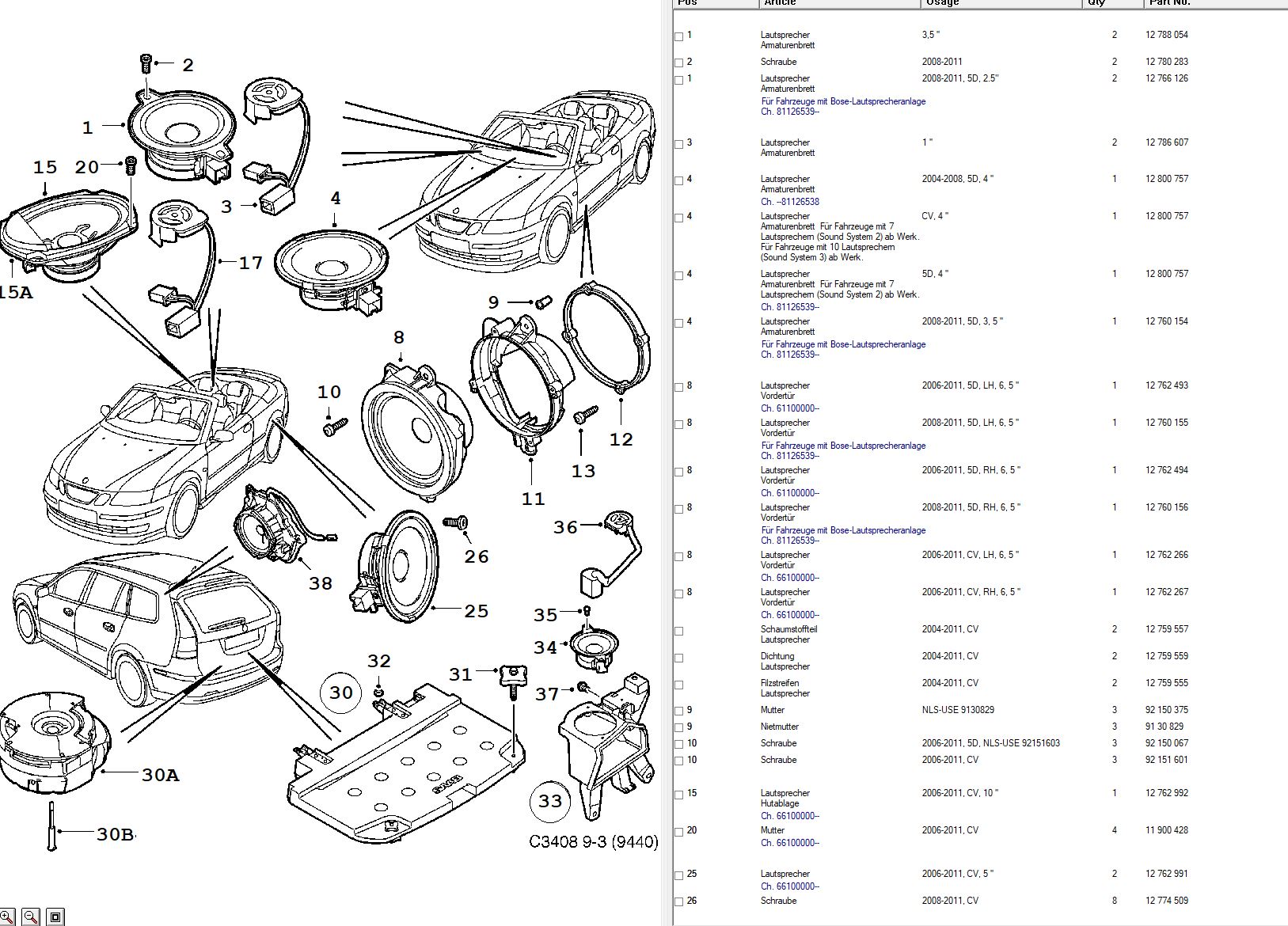This screenshot has width=1288, height=926.
Task: Tick the position 25 speaker 12 762 991
Action: (x=678, y=875)
